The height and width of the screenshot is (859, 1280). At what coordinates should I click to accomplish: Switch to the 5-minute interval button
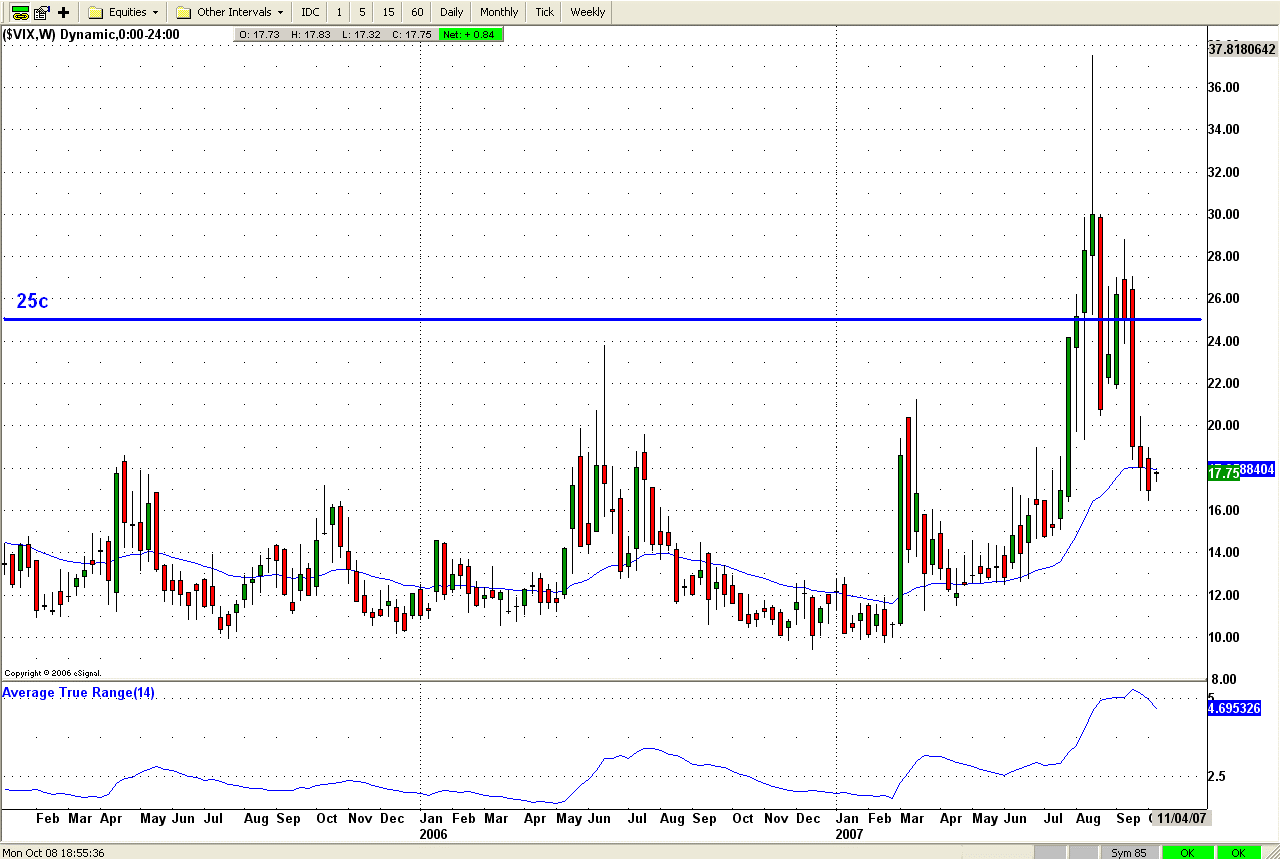click(x=361, y=12)
